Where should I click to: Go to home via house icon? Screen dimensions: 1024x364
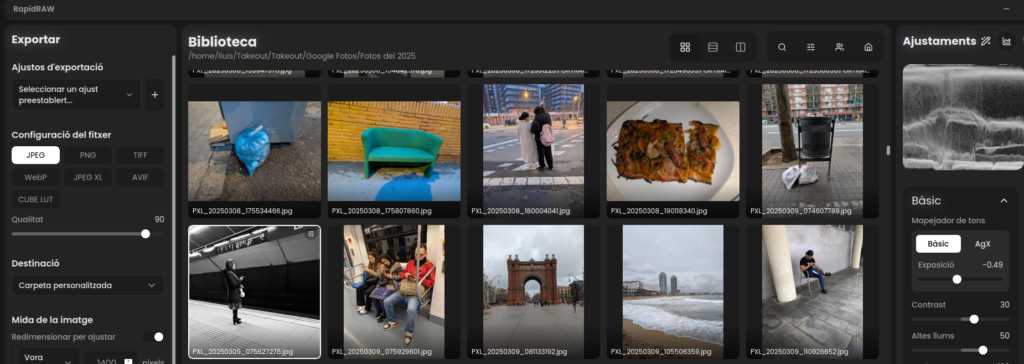coord(868,47)
